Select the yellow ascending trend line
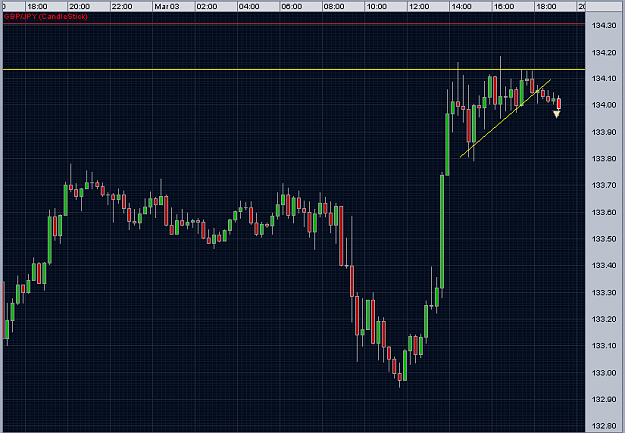 [505, 118]
